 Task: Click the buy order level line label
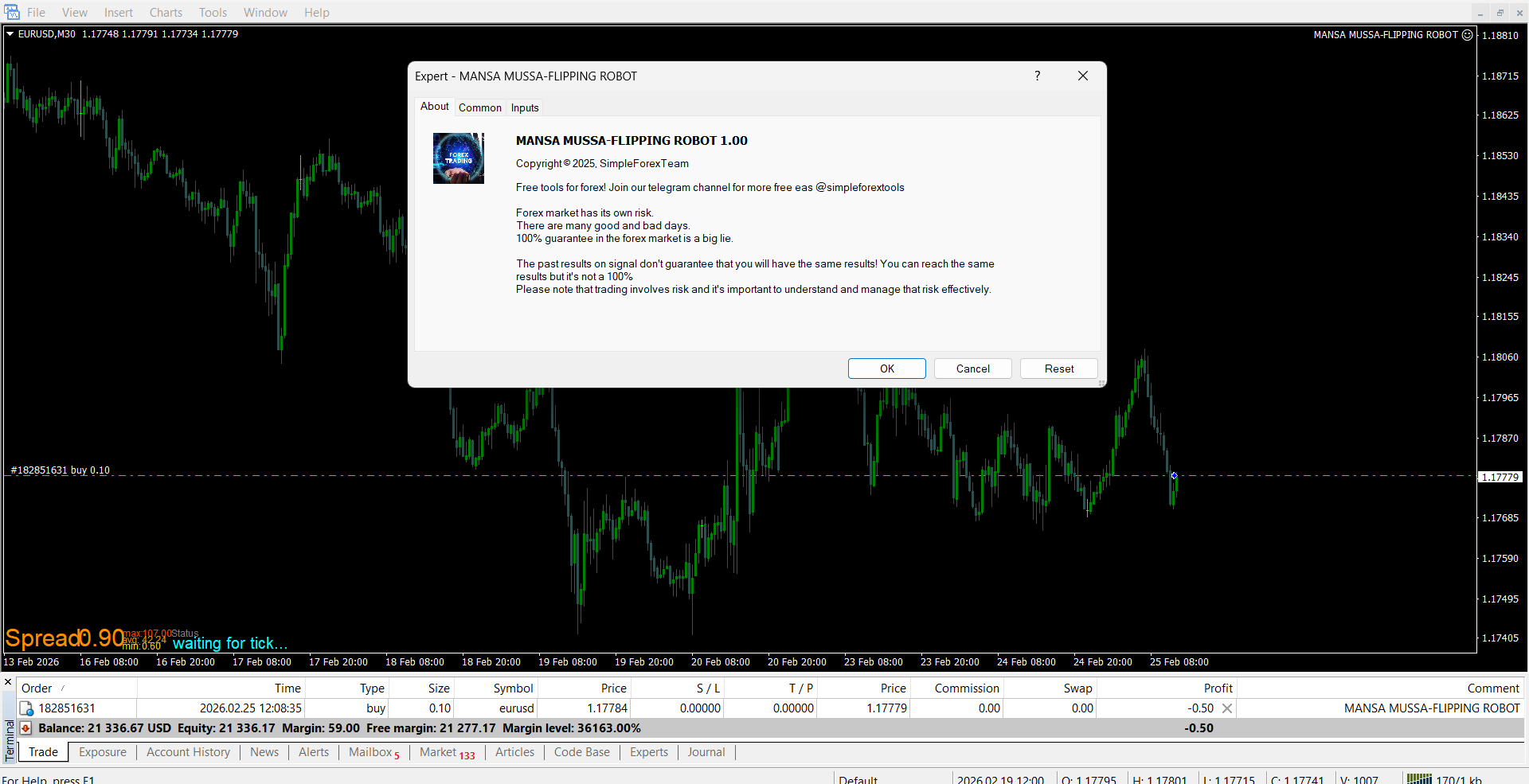coord(61,470)
